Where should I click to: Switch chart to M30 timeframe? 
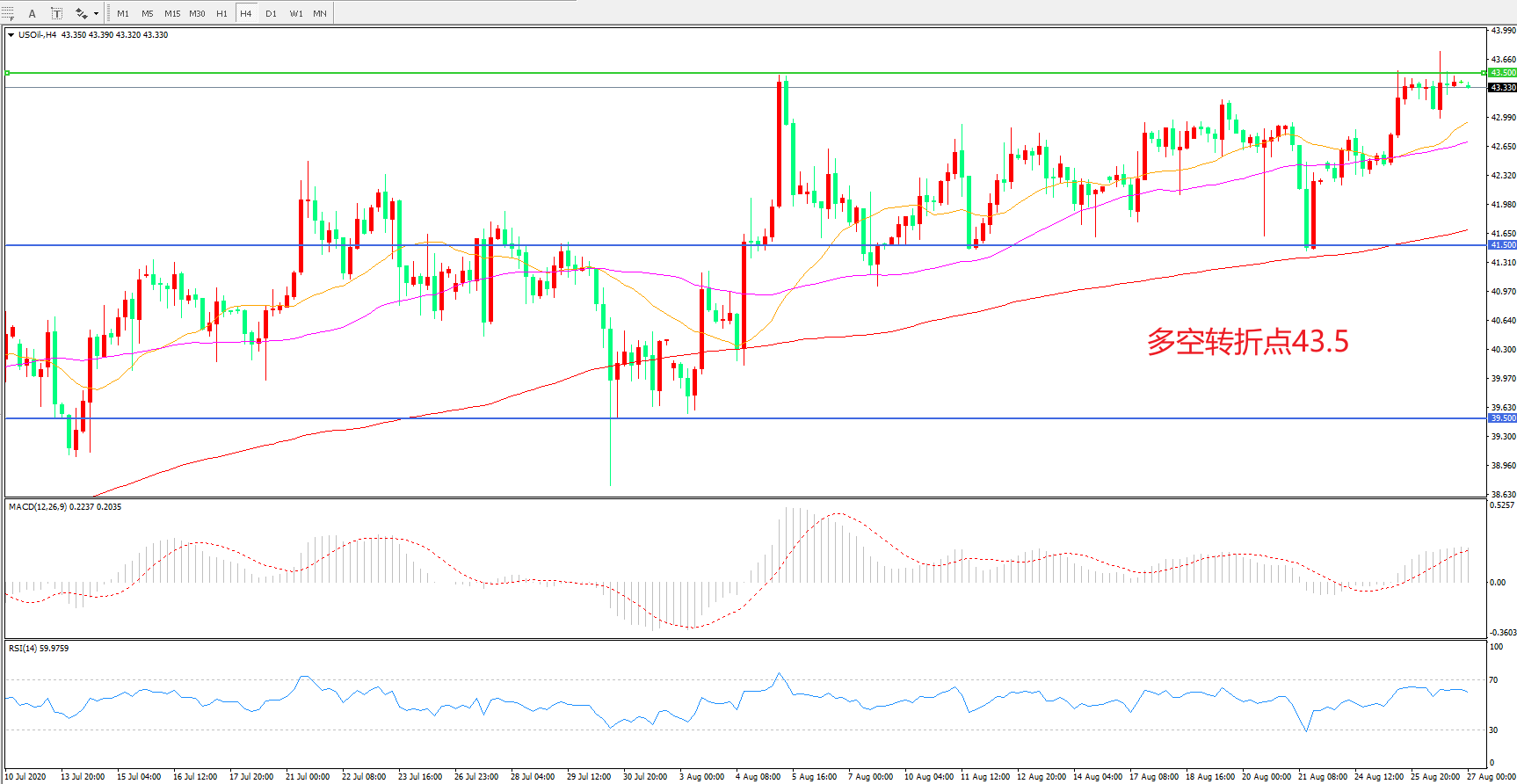coord(197,13)
